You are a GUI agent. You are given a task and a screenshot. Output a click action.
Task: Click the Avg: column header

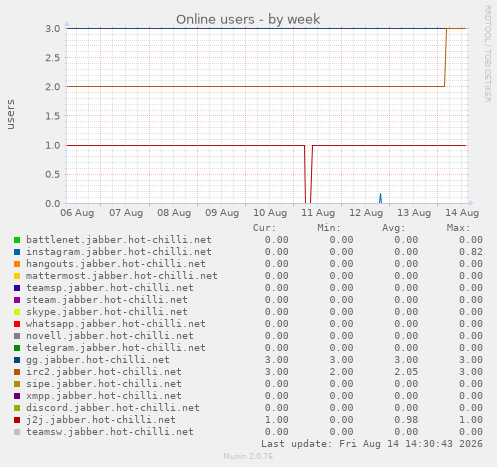[x=394, y=228]
